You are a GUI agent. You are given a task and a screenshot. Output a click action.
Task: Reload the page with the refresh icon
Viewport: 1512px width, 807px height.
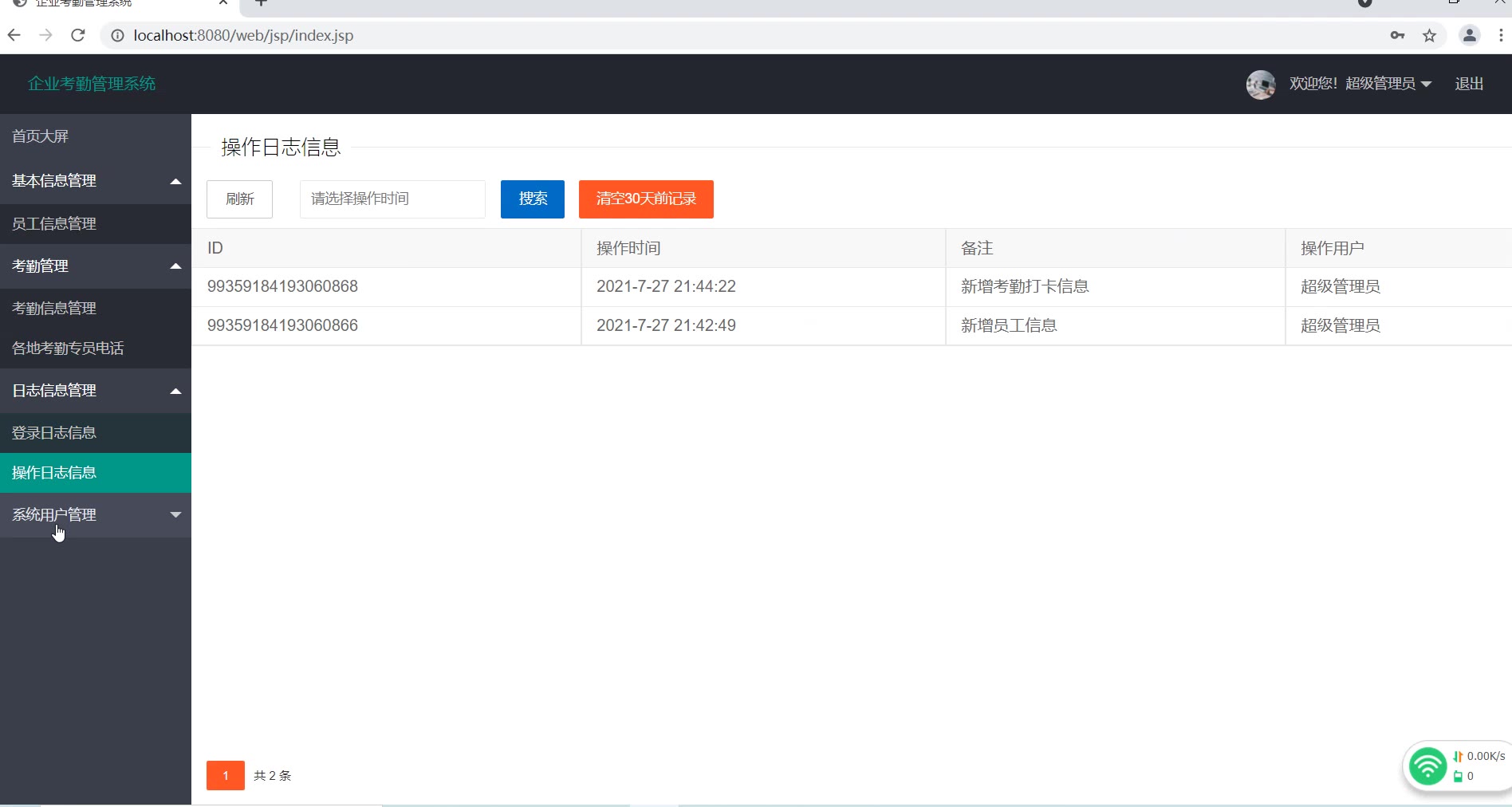click(x=78, y=35)
